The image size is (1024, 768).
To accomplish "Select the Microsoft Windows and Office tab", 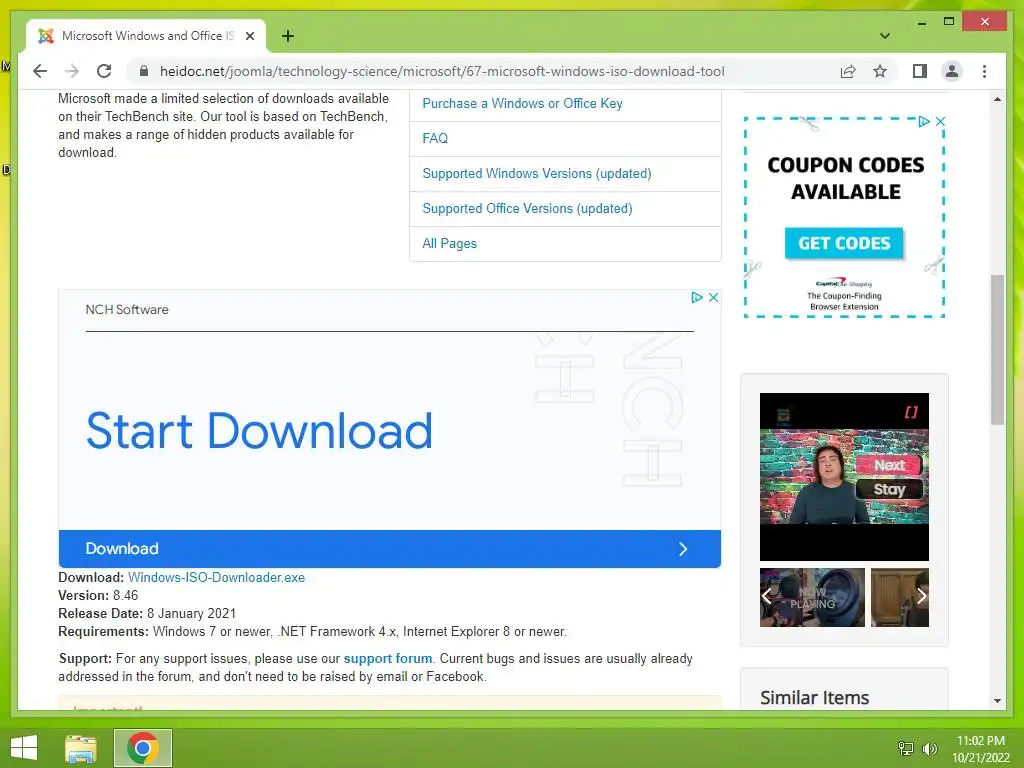I will 146,36.
